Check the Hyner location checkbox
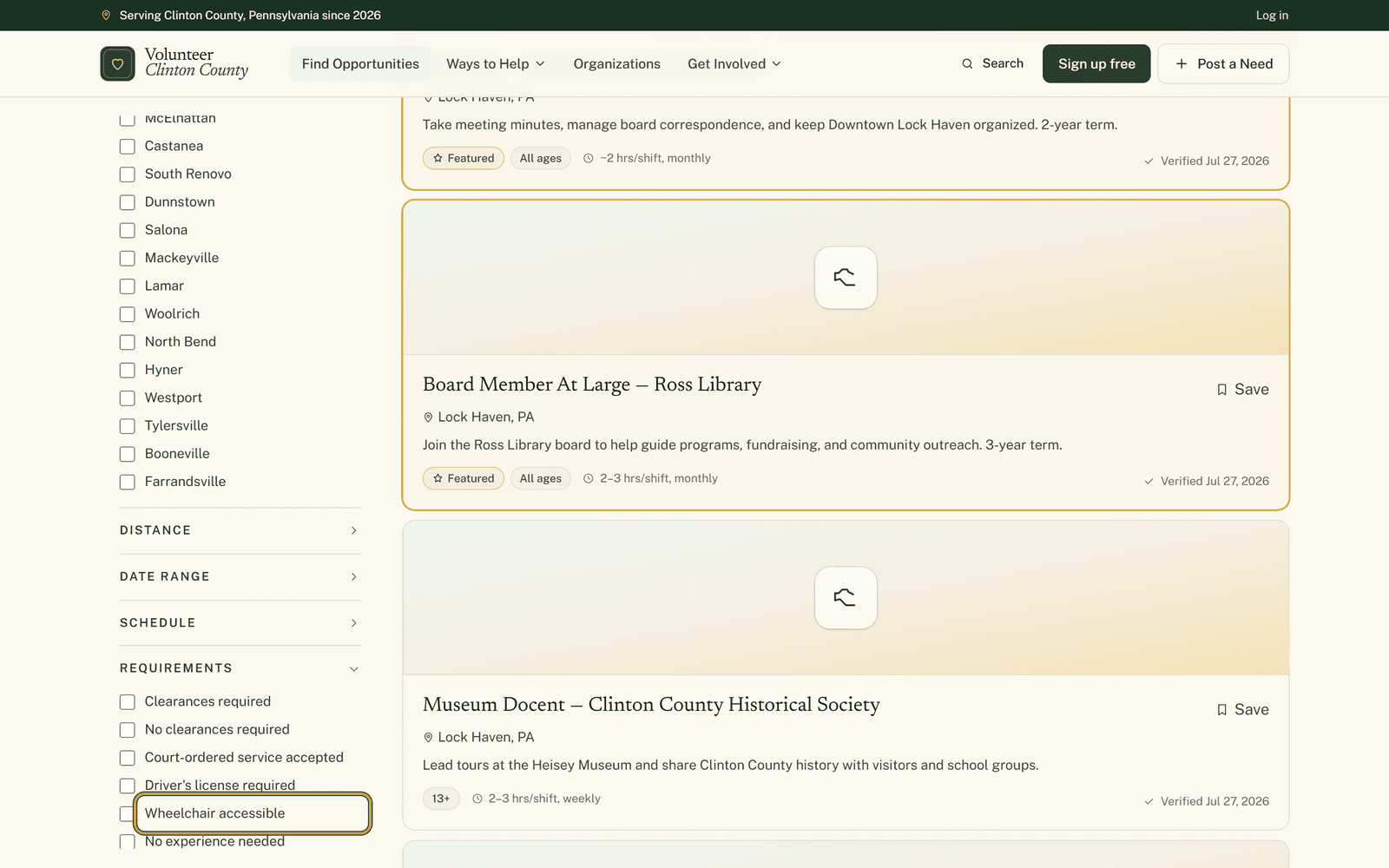1389x868 pixels. (x=128, y=370)
